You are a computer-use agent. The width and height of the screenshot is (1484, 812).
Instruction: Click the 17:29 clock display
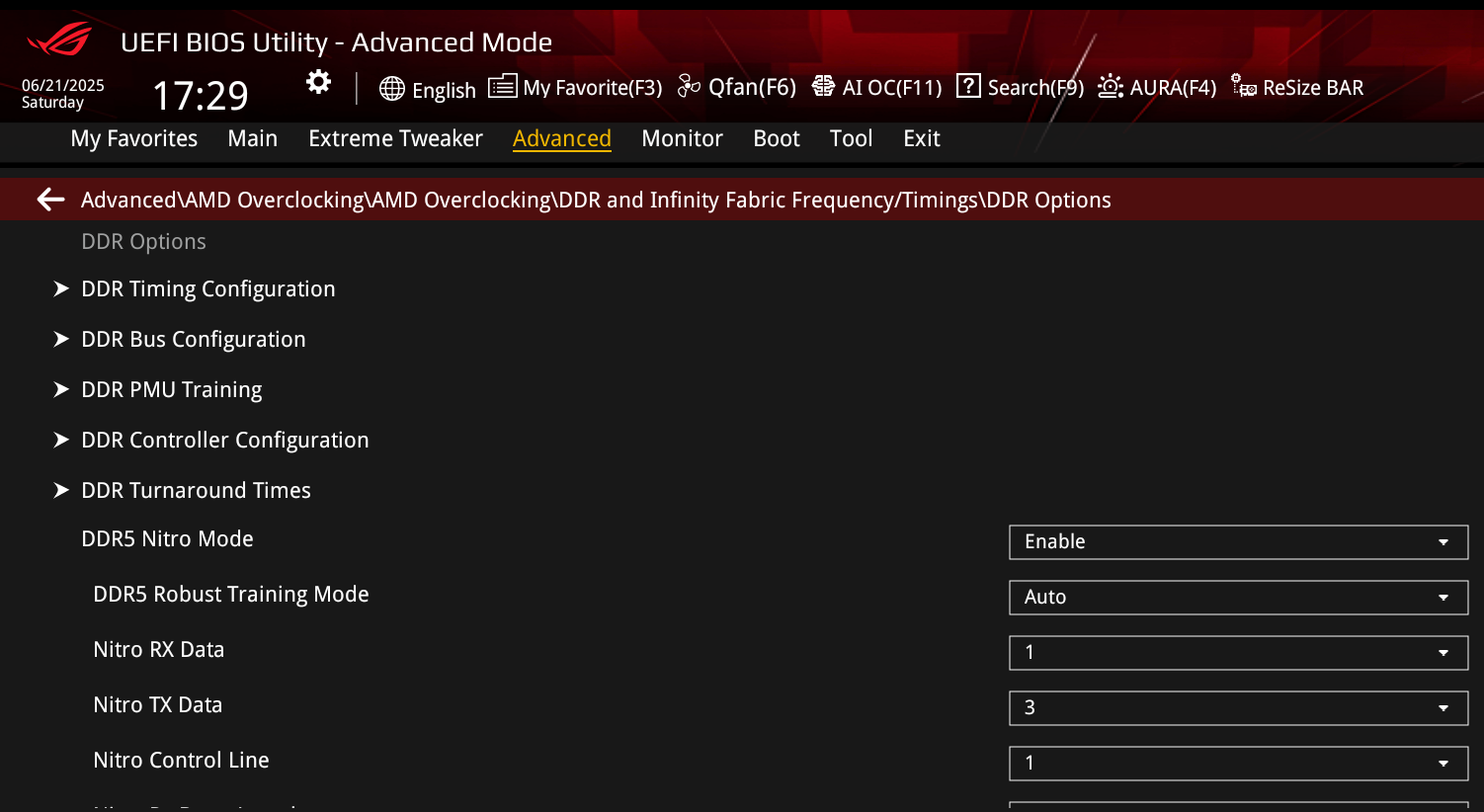(201, 96)
